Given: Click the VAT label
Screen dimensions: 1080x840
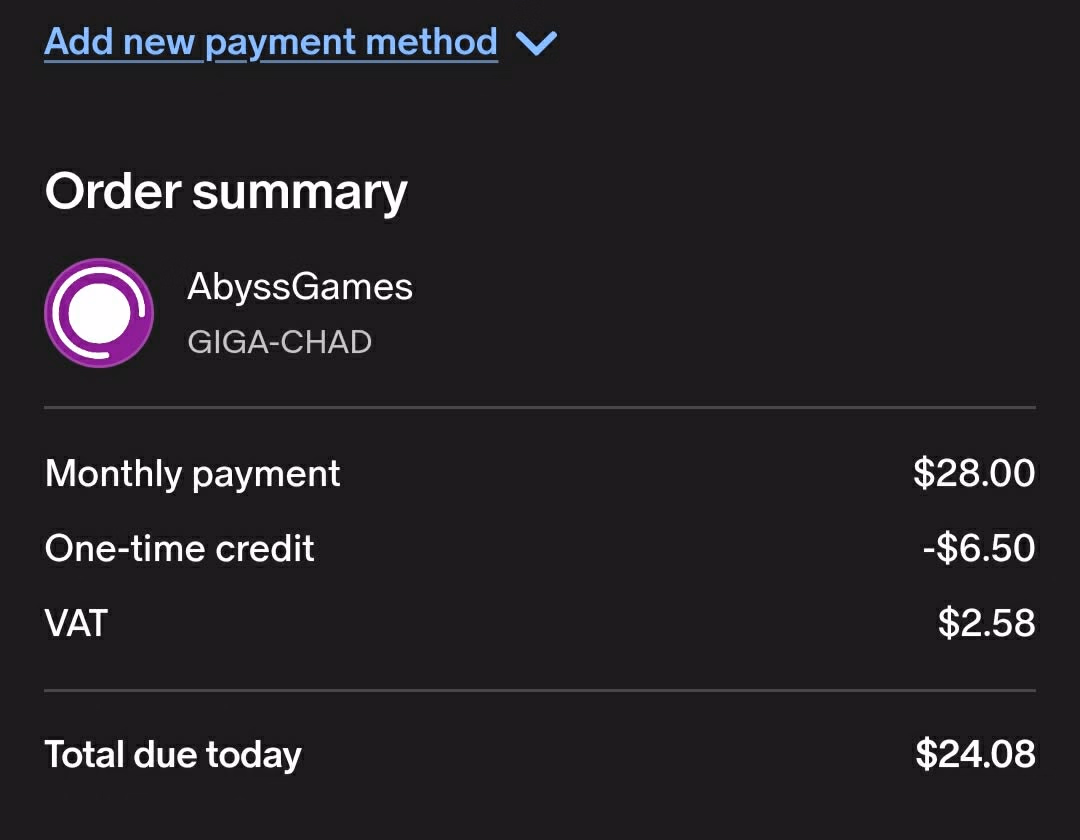Looking at the screenshot, I should click(76, 623).
